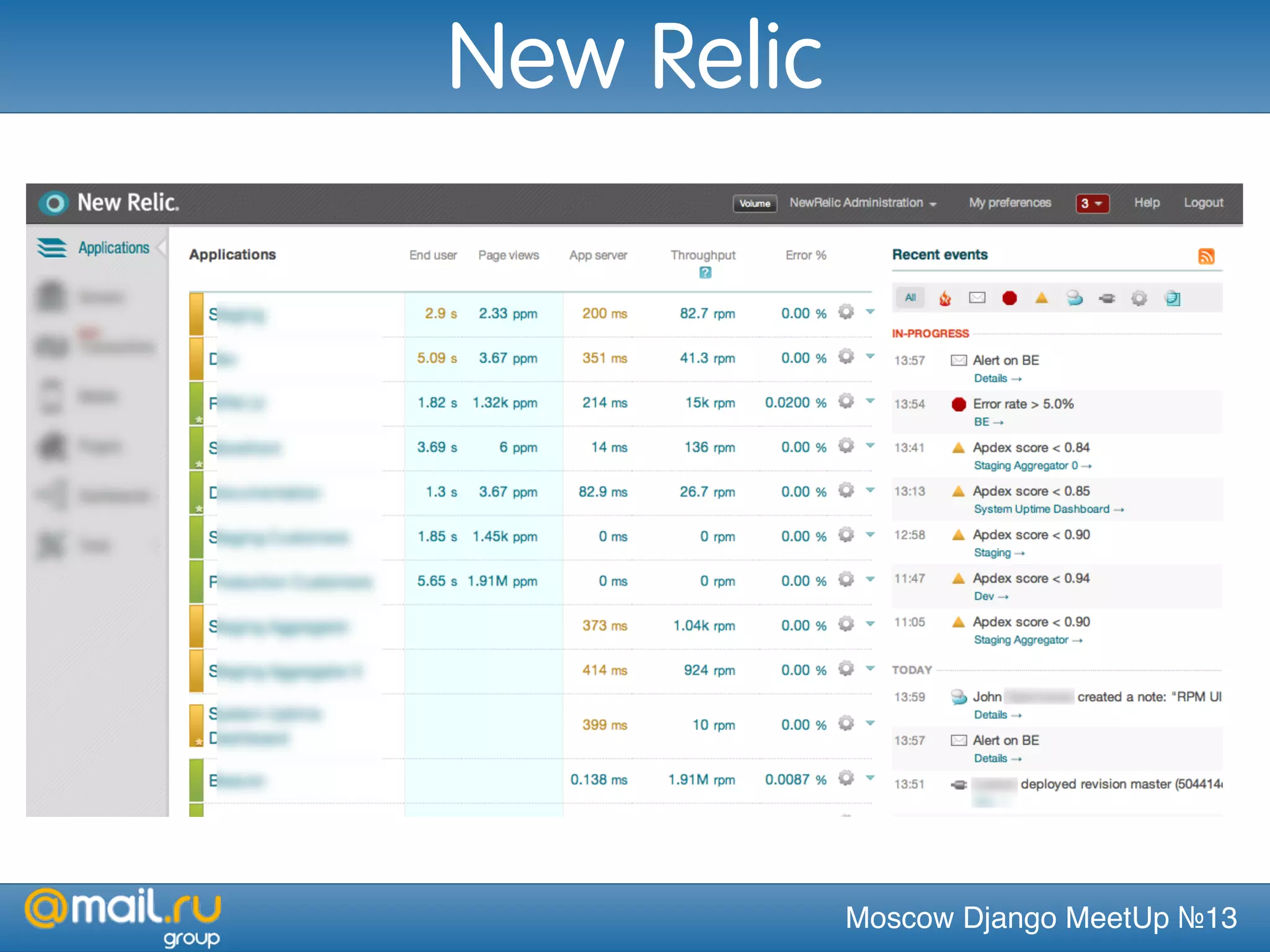
Task: Open Details link under 13:57 in-progress alert
Action: coord(997,379)
